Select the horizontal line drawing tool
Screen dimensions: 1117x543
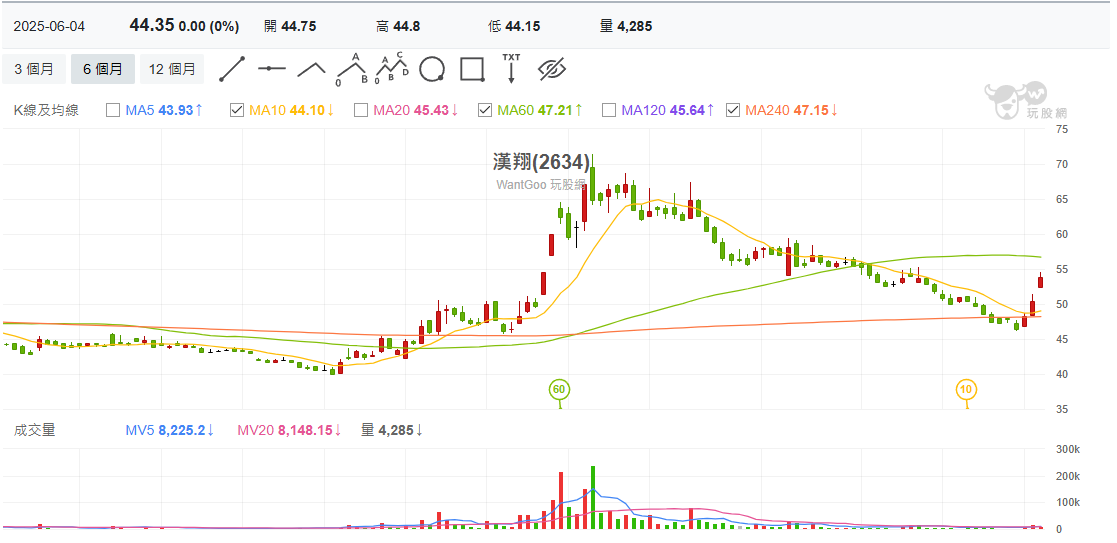[272, 69]
